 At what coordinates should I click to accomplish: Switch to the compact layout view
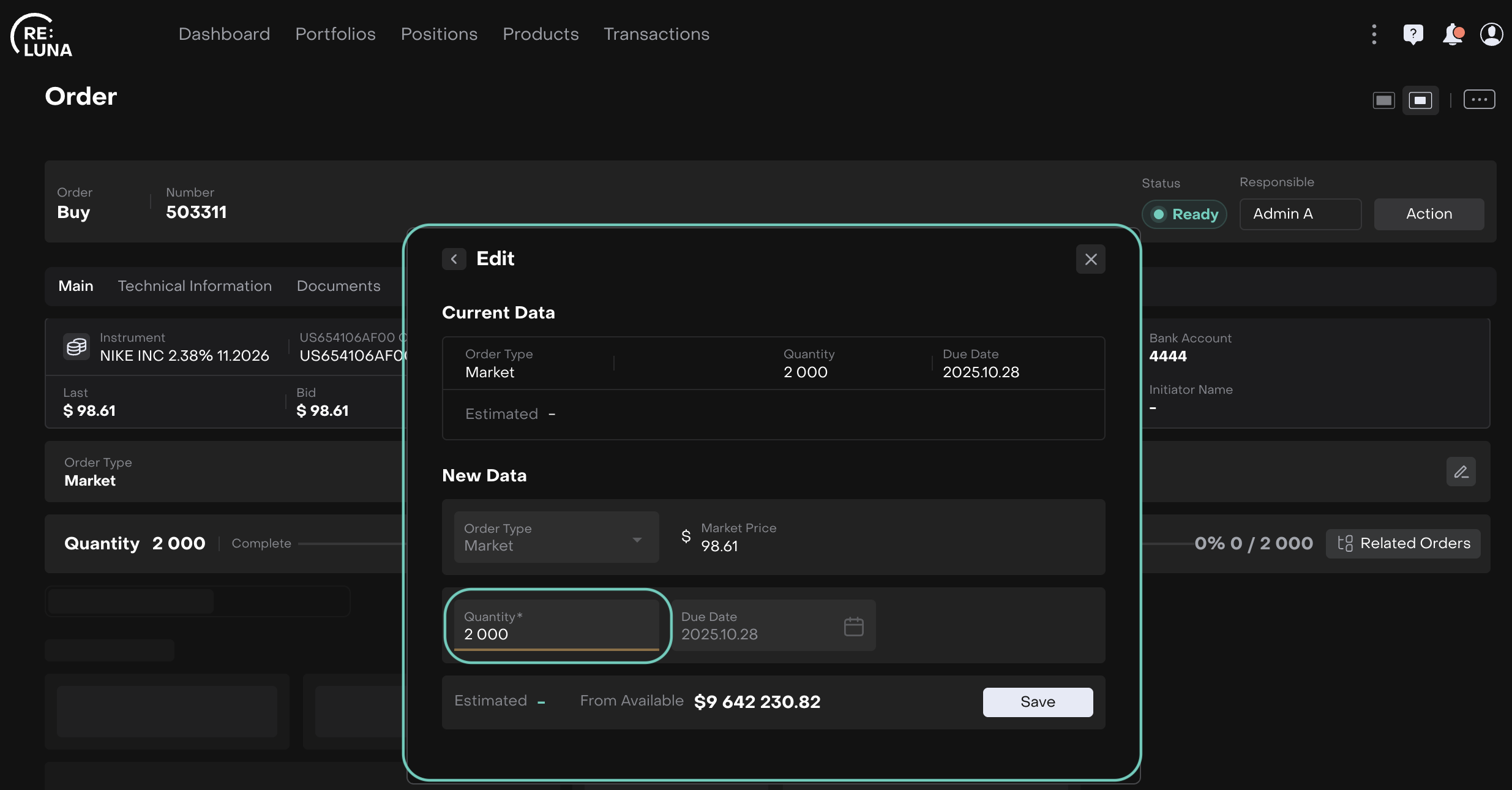coord(1420,100)
